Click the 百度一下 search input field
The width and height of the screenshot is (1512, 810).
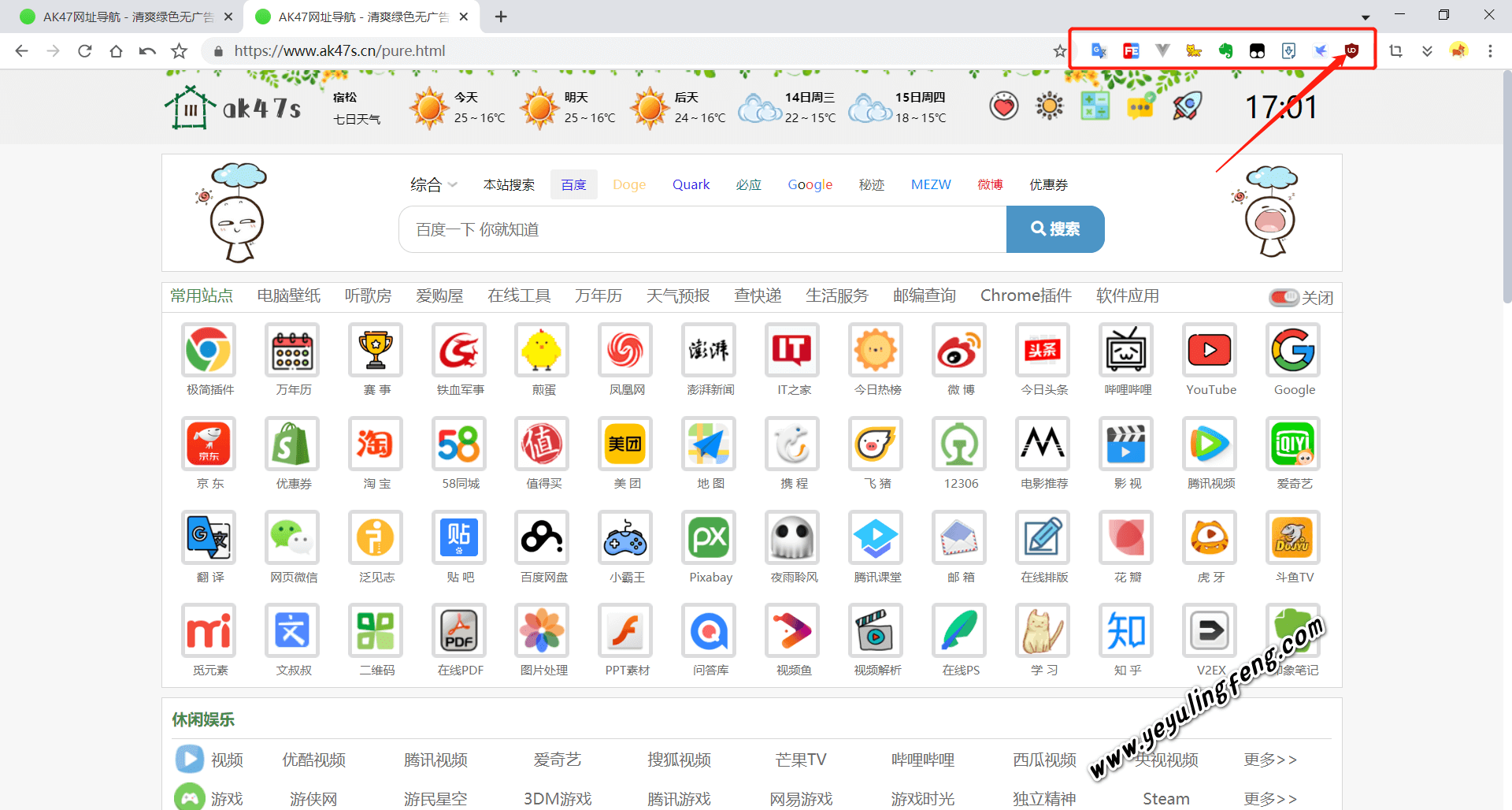point(702,229)
